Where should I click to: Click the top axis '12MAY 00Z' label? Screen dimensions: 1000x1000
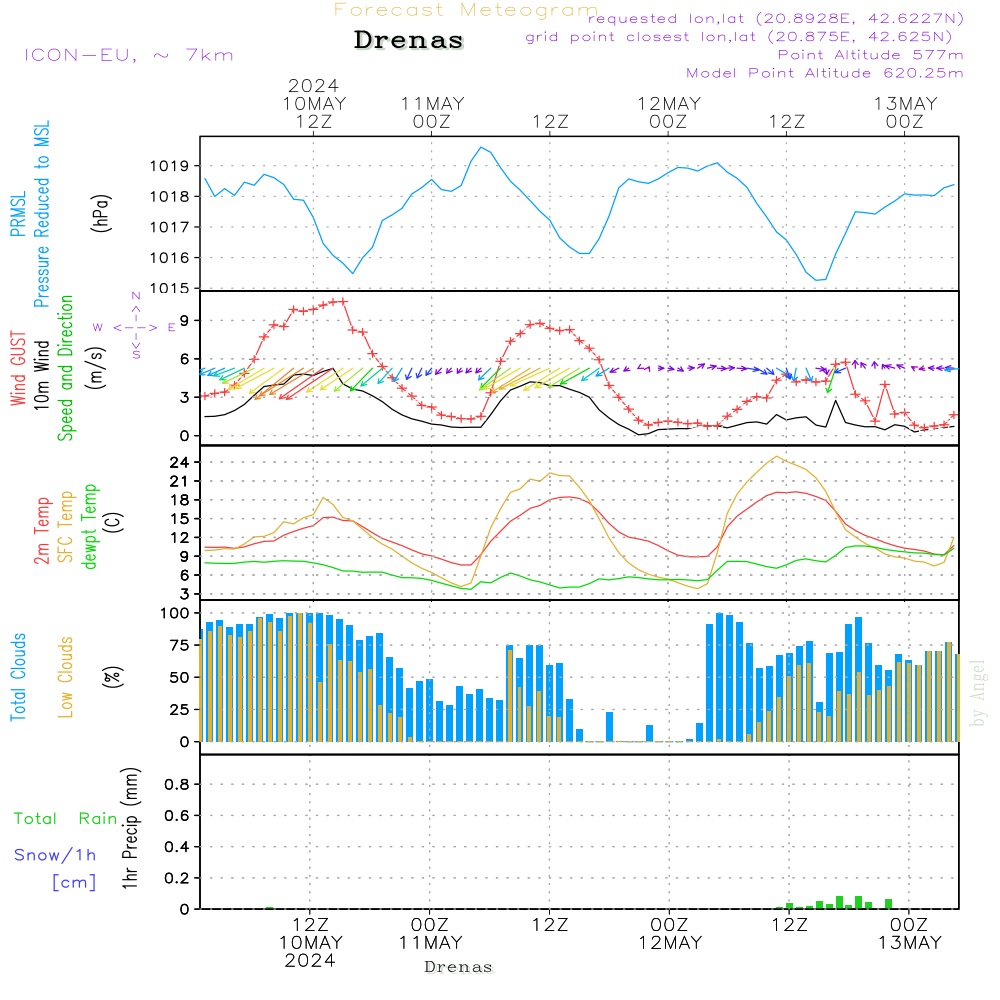pos(669,112)
